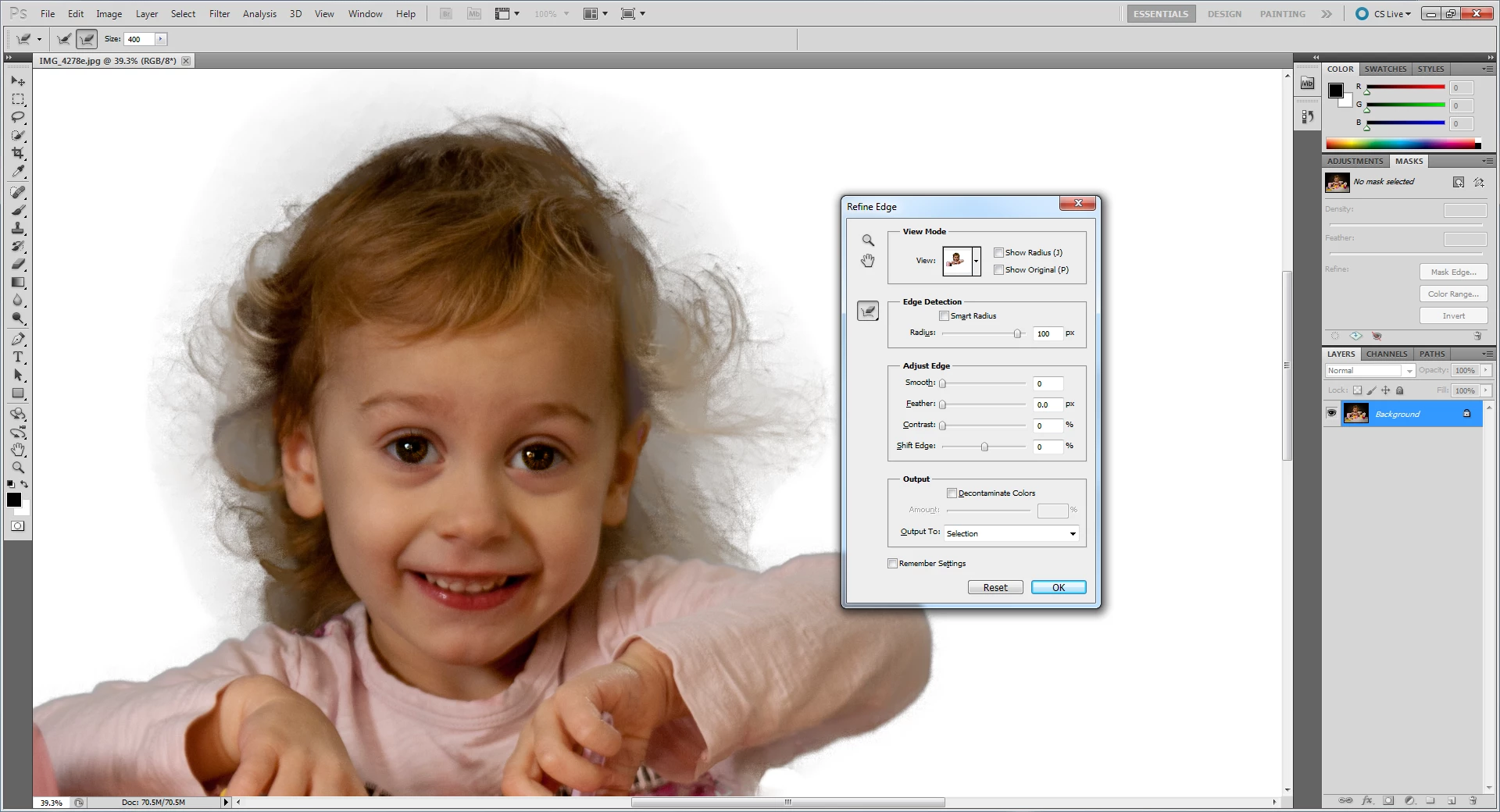Screen dimensions: 1500x812
Task: Open the brush Size slider dropdown arrow
Action: coord(160,39)
